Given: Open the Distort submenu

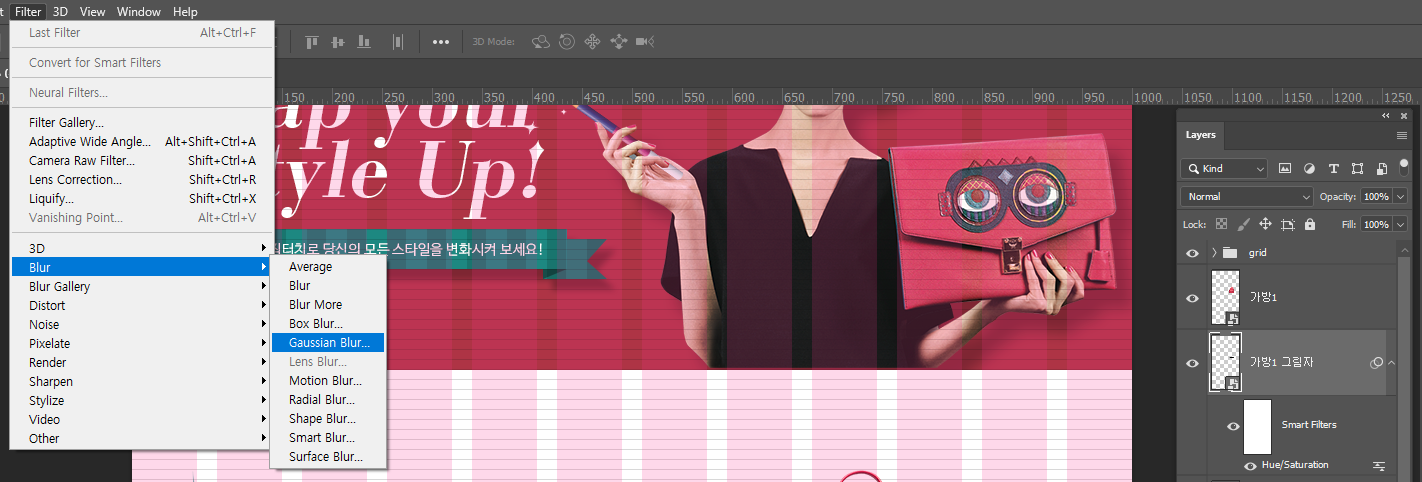Looking at the screenshot, I should point(141,305).
